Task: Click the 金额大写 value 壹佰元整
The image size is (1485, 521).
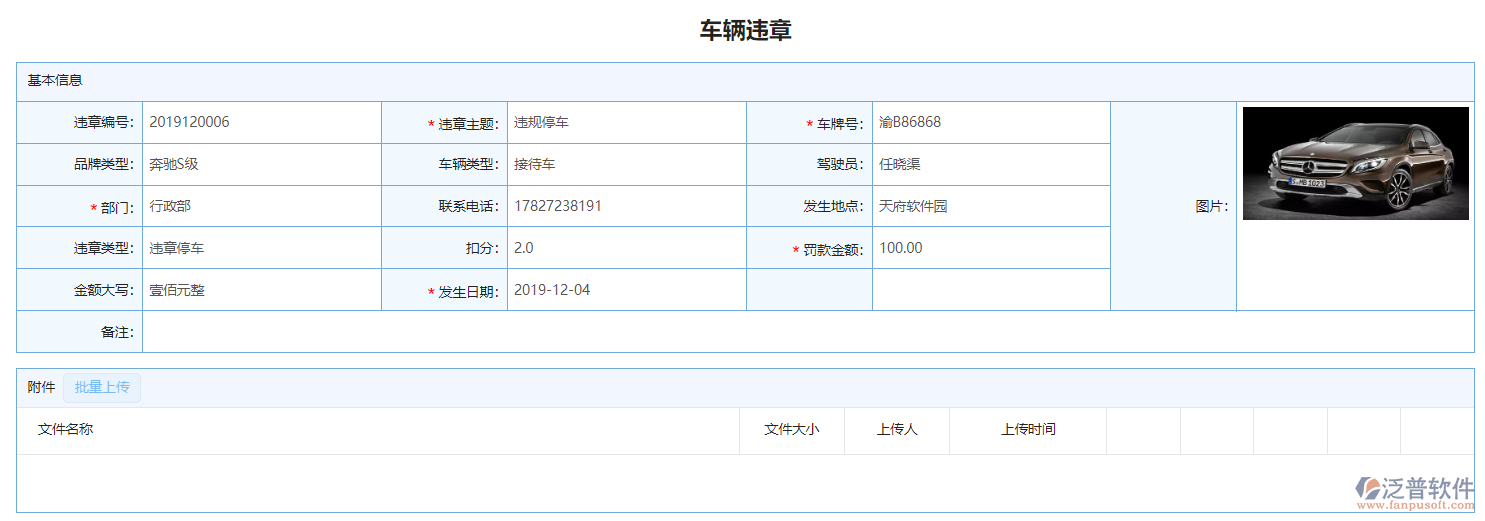Action: [x=176, y=290]
